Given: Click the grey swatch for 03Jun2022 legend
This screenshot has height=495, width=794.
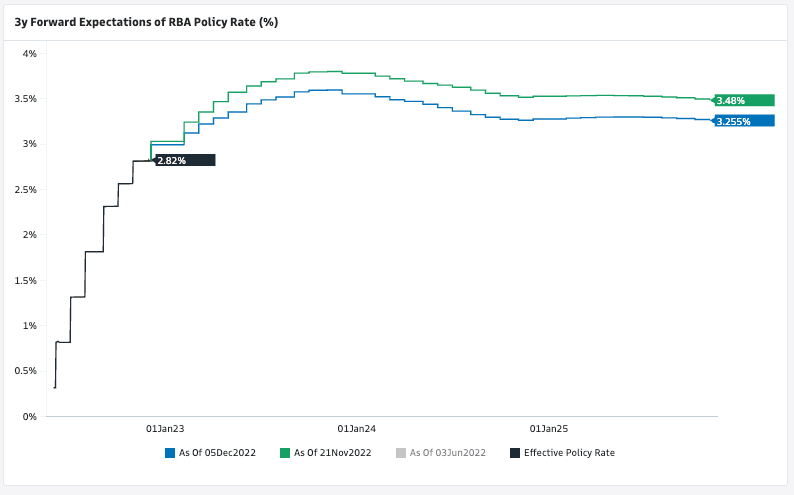Looking at the screenshot, I should coord(401,453).
